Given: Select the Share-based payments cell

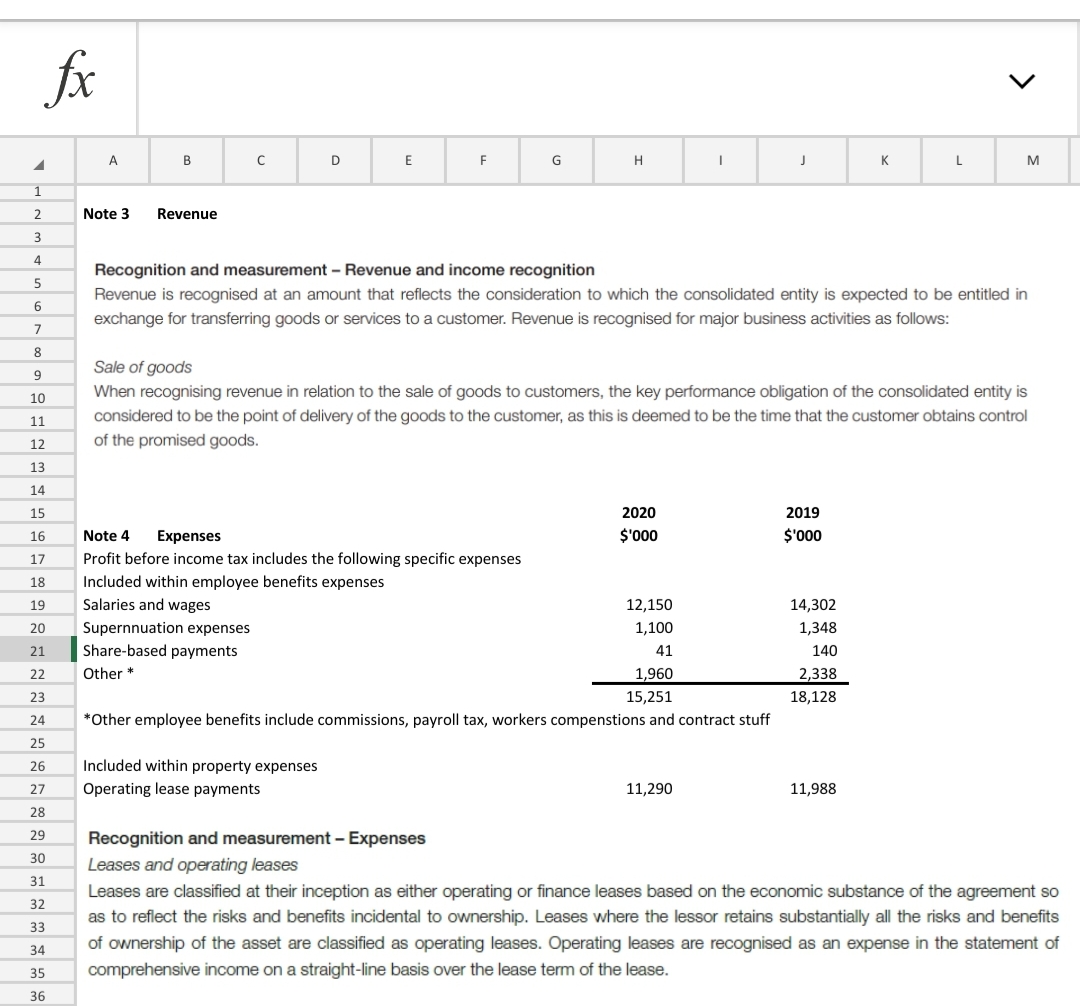Looking at the screenshot, I should 160,650.
